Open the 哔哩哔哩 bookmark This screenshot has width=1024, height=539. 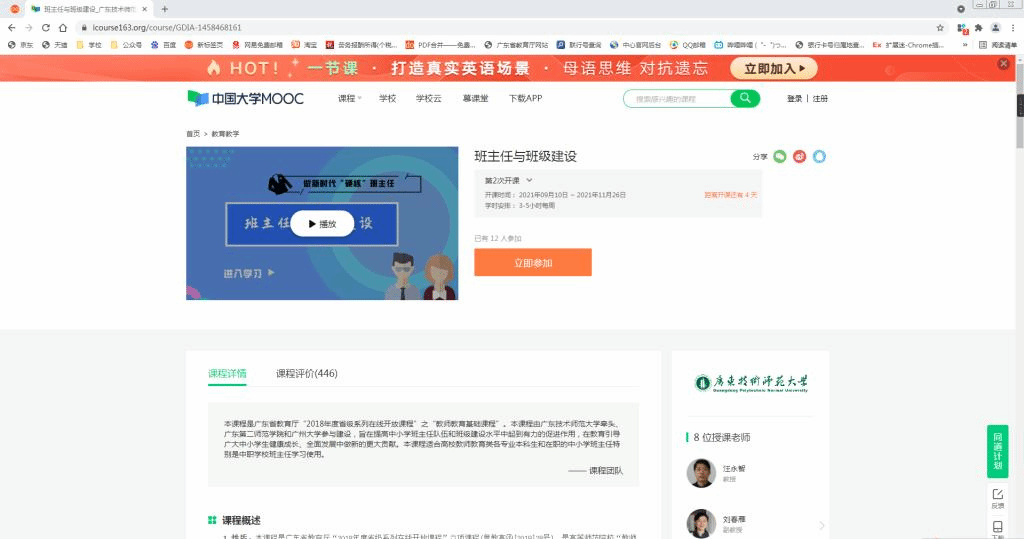[x=750, y=45]
